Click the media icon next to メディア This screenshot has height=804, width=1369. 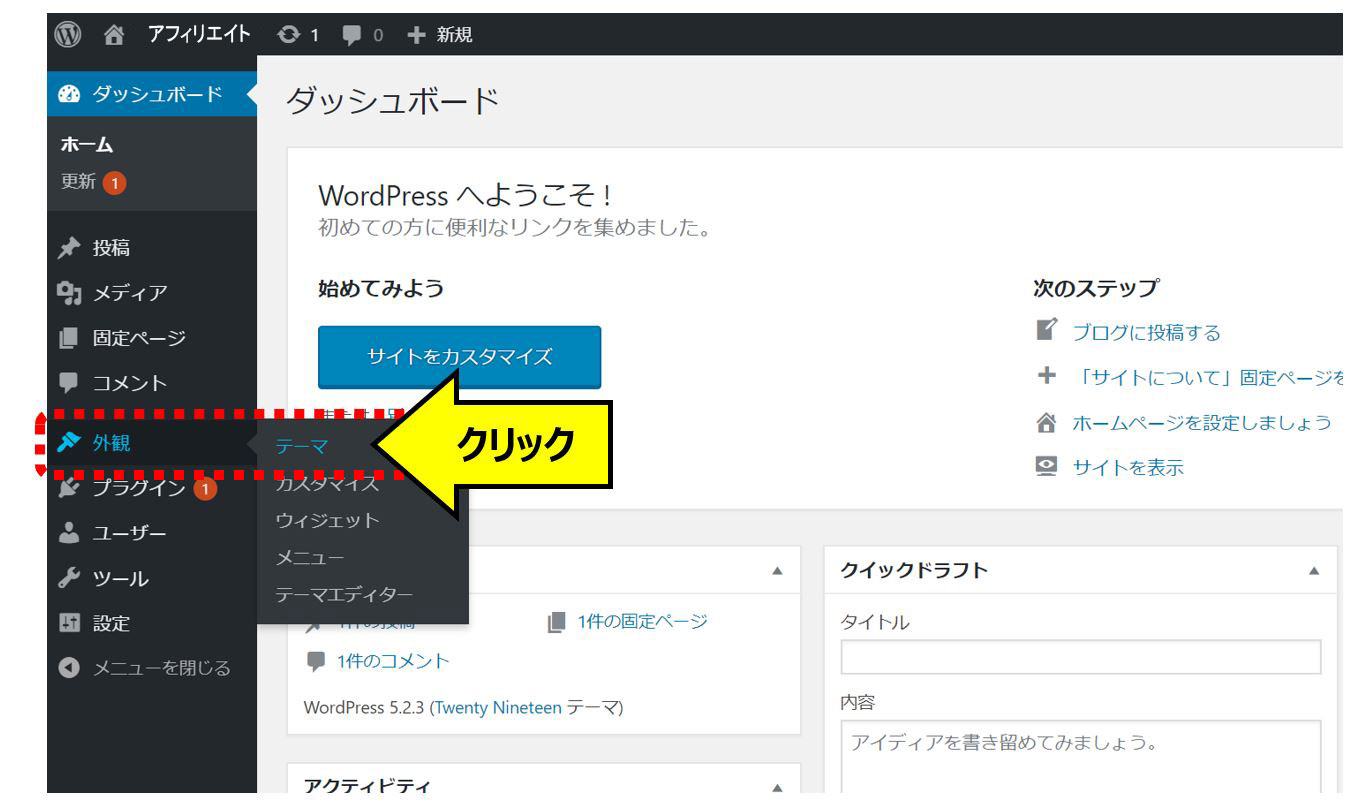(x=69, y=293)
